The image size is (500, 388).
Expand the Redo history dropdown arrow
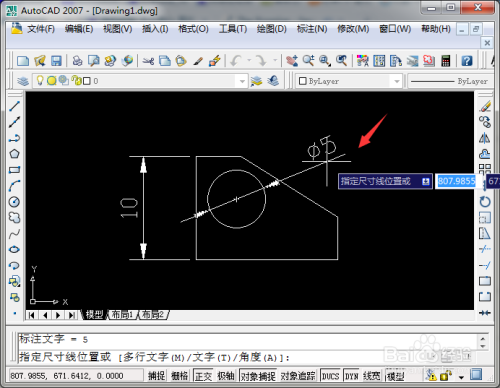(x=275, y=61)
